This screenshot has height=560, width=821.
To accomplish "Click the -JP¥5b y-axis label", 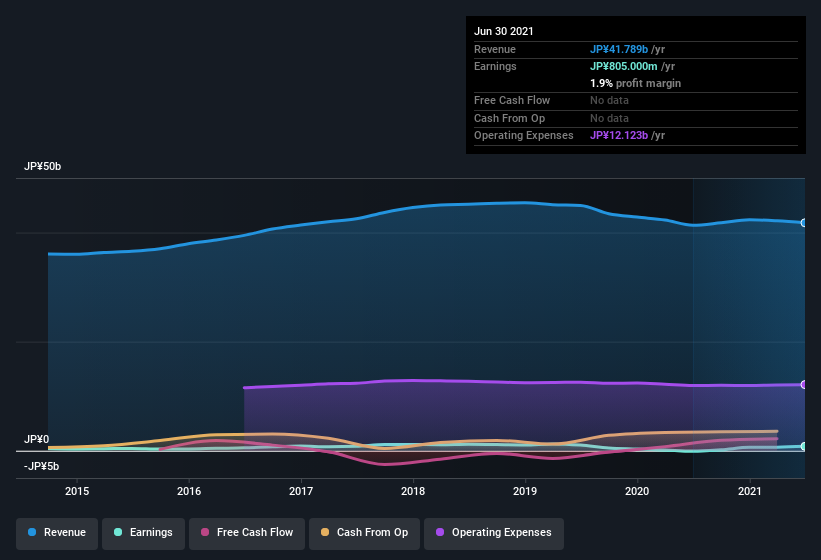I will [41, 466].
